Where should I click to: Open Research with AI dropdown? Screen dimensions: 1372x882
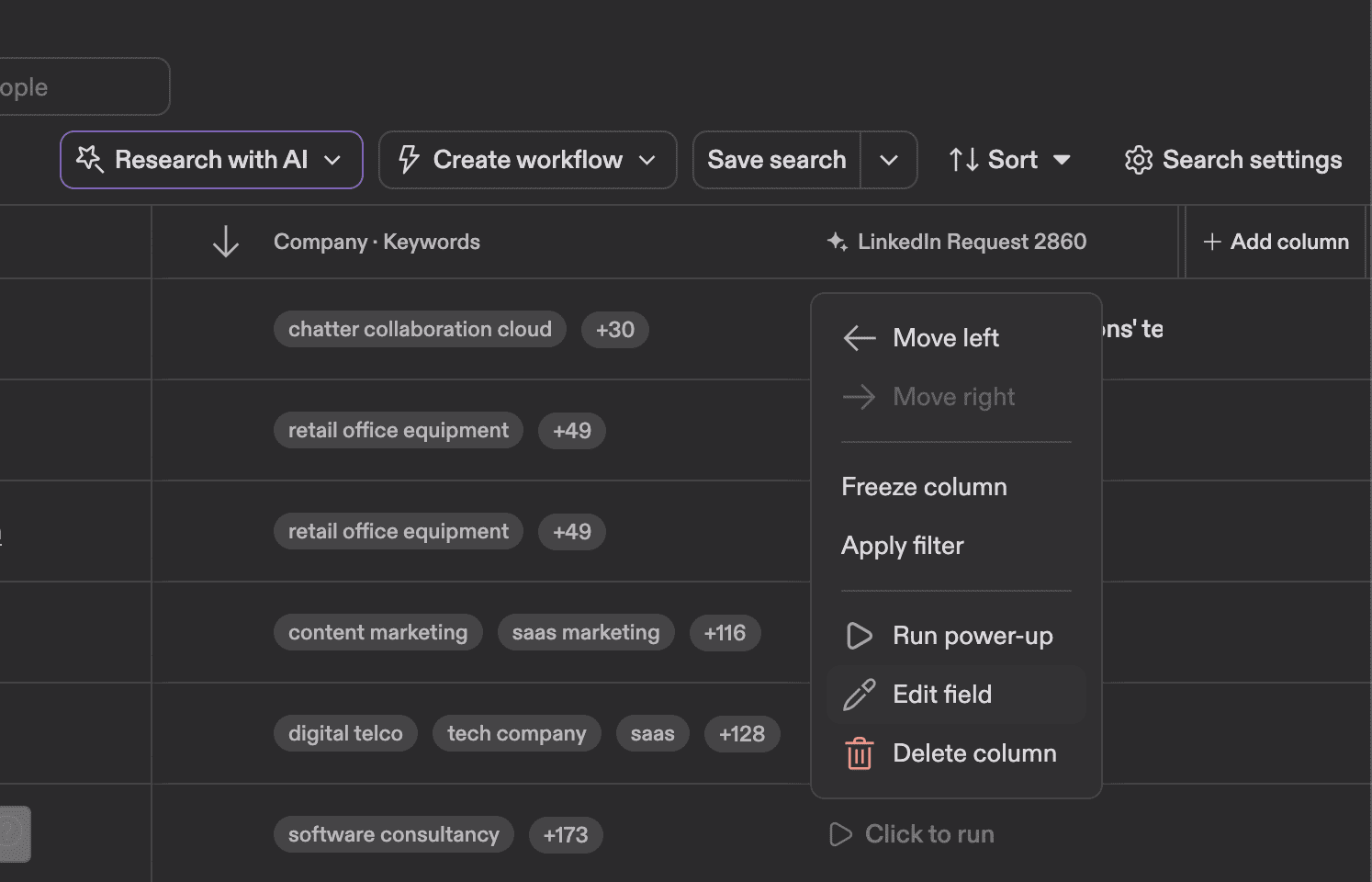point(211,160)
